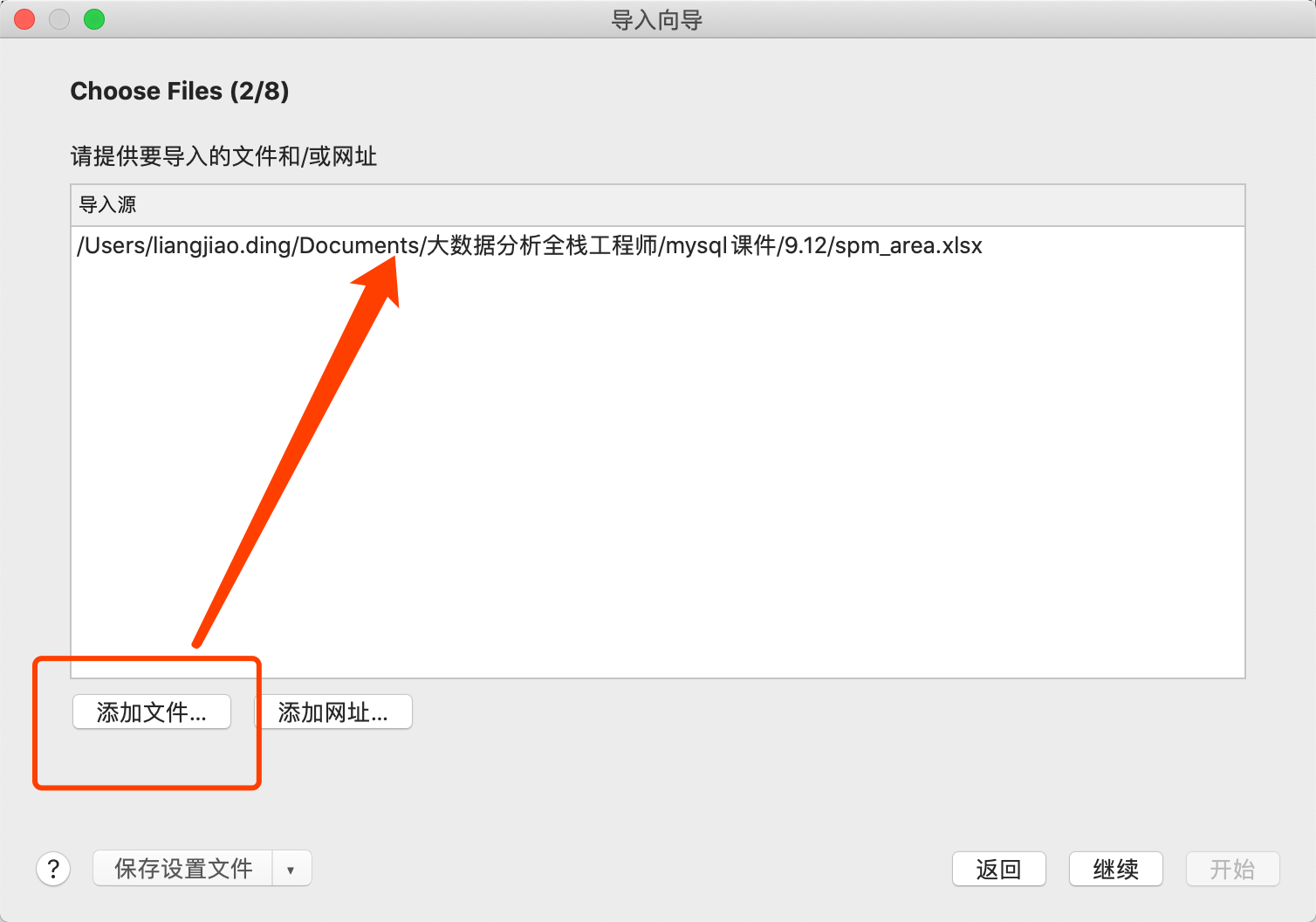Screen dimensions: 1316x922
Task: Close the window with the red button
Action: click(25, 19)
